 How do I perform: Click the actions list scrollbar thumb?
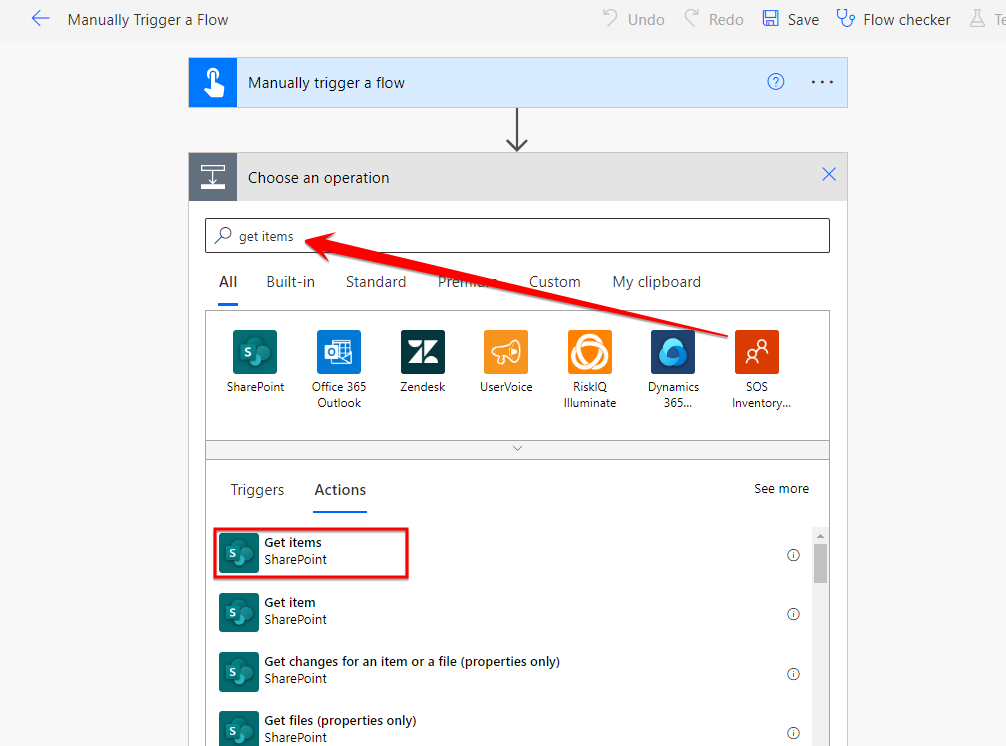click(820, 564)
